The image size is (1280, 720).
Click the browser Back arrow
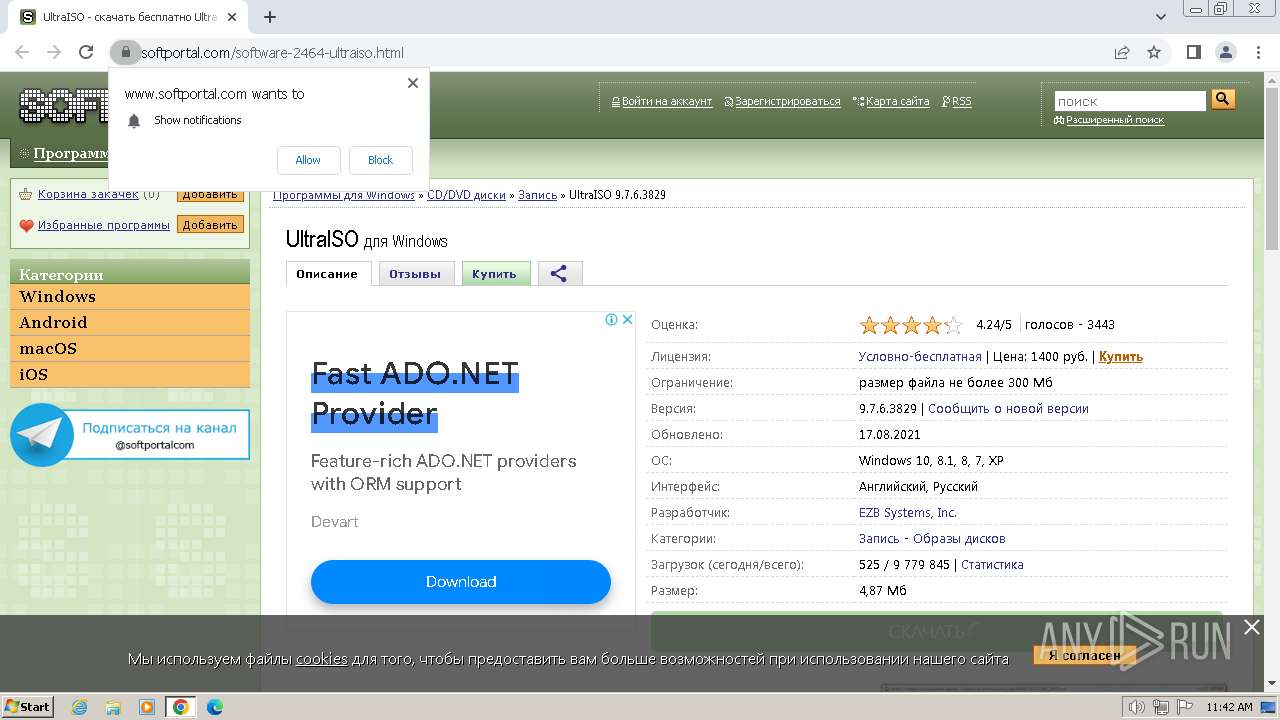22,52
